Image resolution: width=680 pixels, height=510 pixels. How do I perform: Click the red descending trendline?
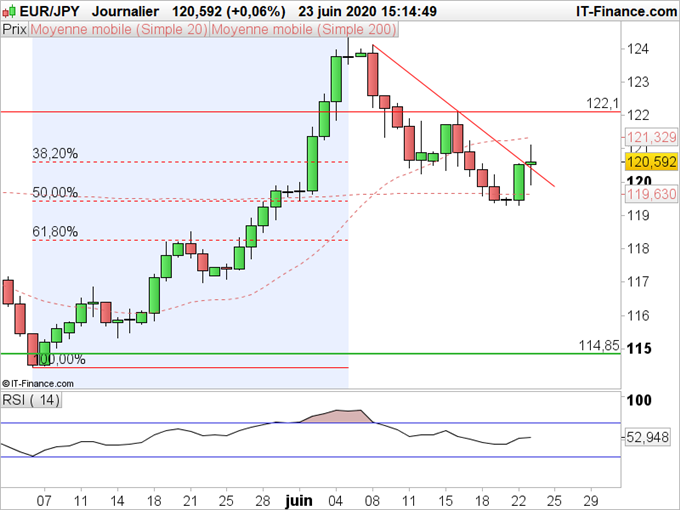click(463, 115)
